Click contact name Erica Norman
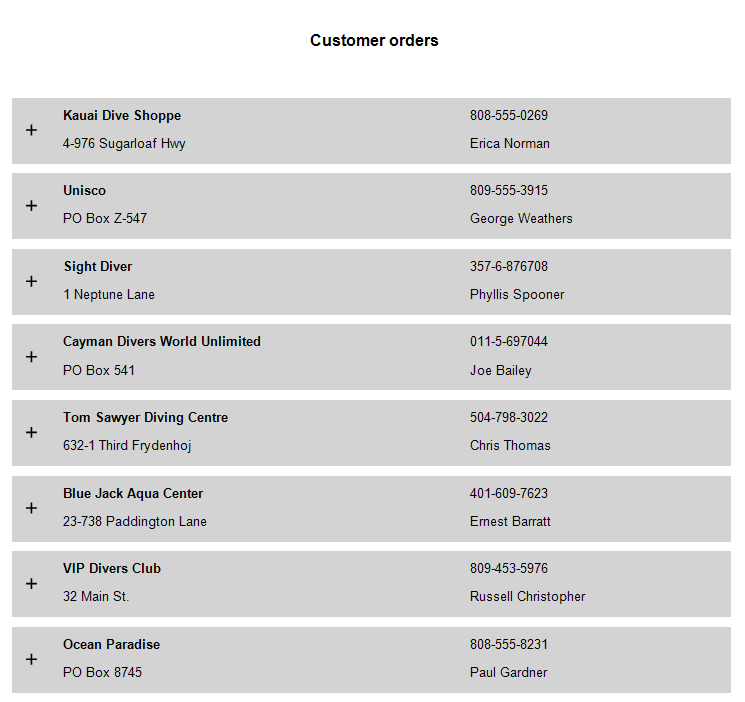 [x=510, y=144]
